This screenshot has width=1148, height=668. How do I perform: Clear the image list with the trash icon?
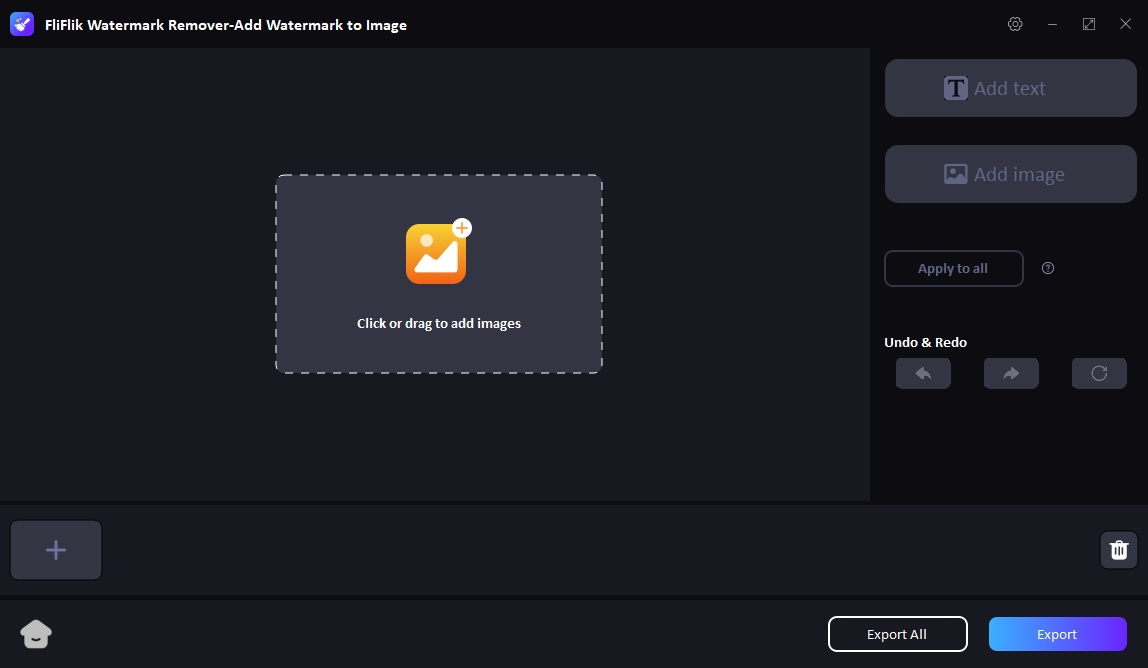[x=1118, y=549]
